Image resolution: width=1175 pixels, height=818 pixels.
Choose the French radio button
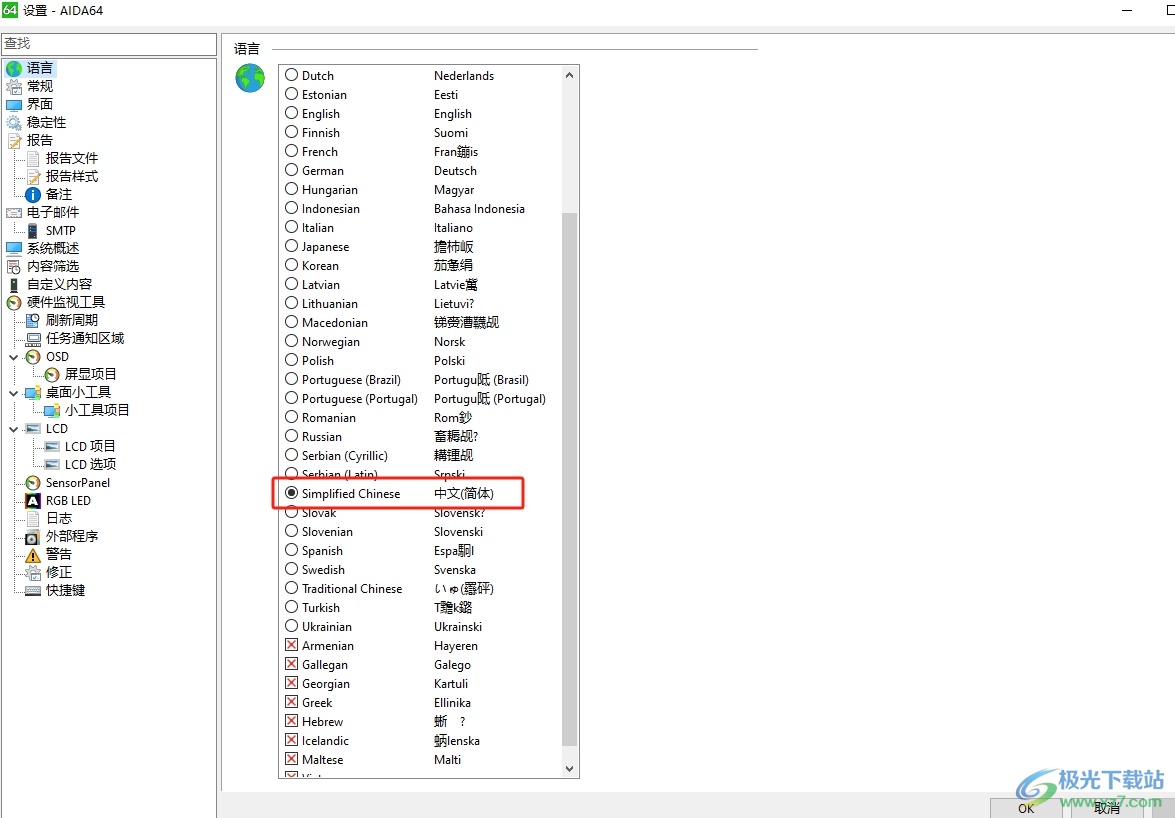pyautogui.click(x=292, y=151)
